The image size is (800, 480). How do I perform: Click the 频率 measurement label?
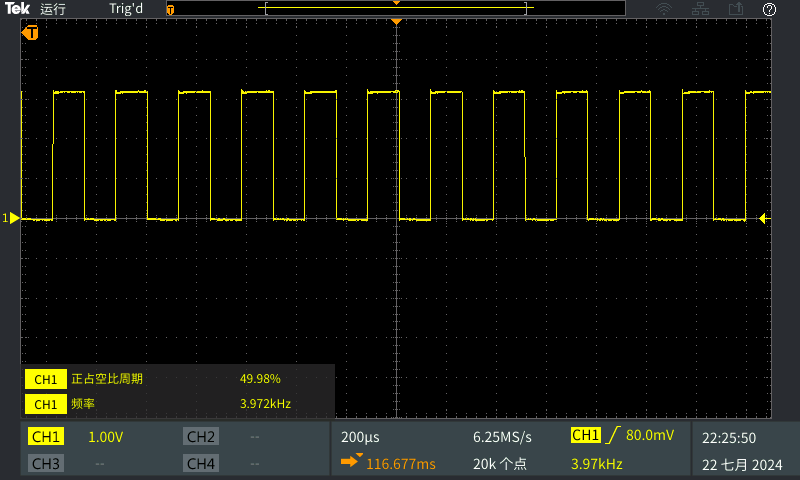[x=83, y=404]
